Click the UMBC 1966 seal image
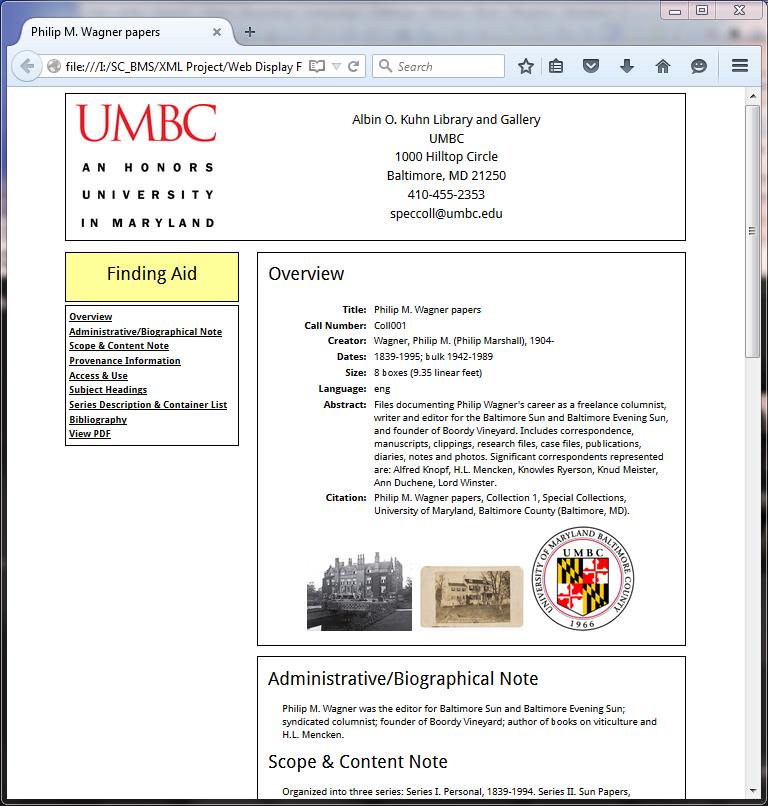This screenshot has height=806, width=768. point(582,578)
